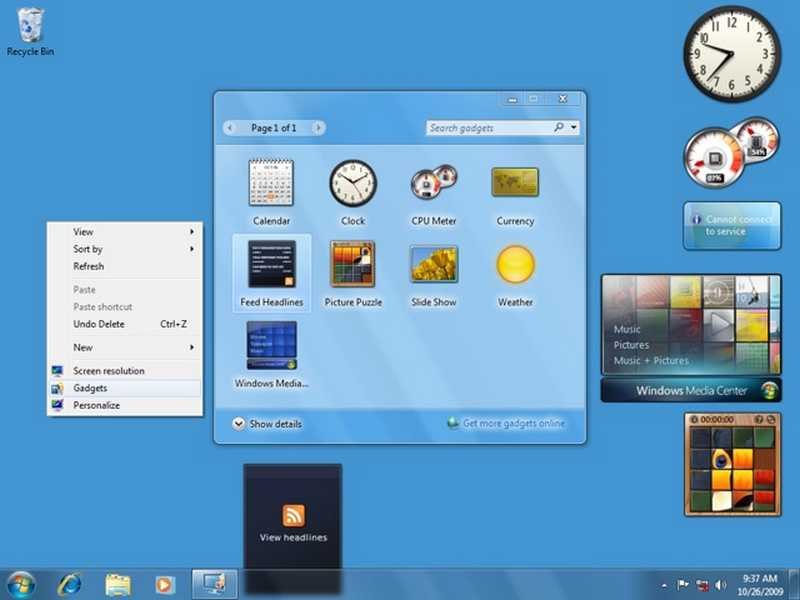The height and width of the screenshot is (600, 800).
Task: Click the CPU meter desktop gadget
Action: (x=731, y=152)
